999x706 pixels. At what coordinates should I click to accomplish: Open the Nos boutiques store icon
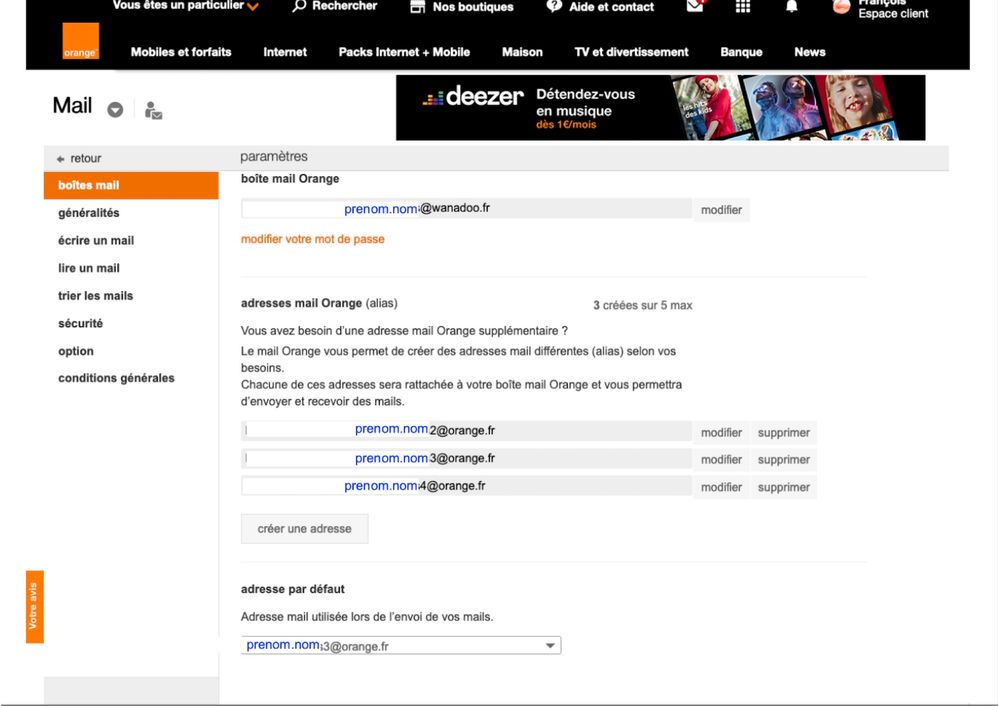[x=418, y=7]
